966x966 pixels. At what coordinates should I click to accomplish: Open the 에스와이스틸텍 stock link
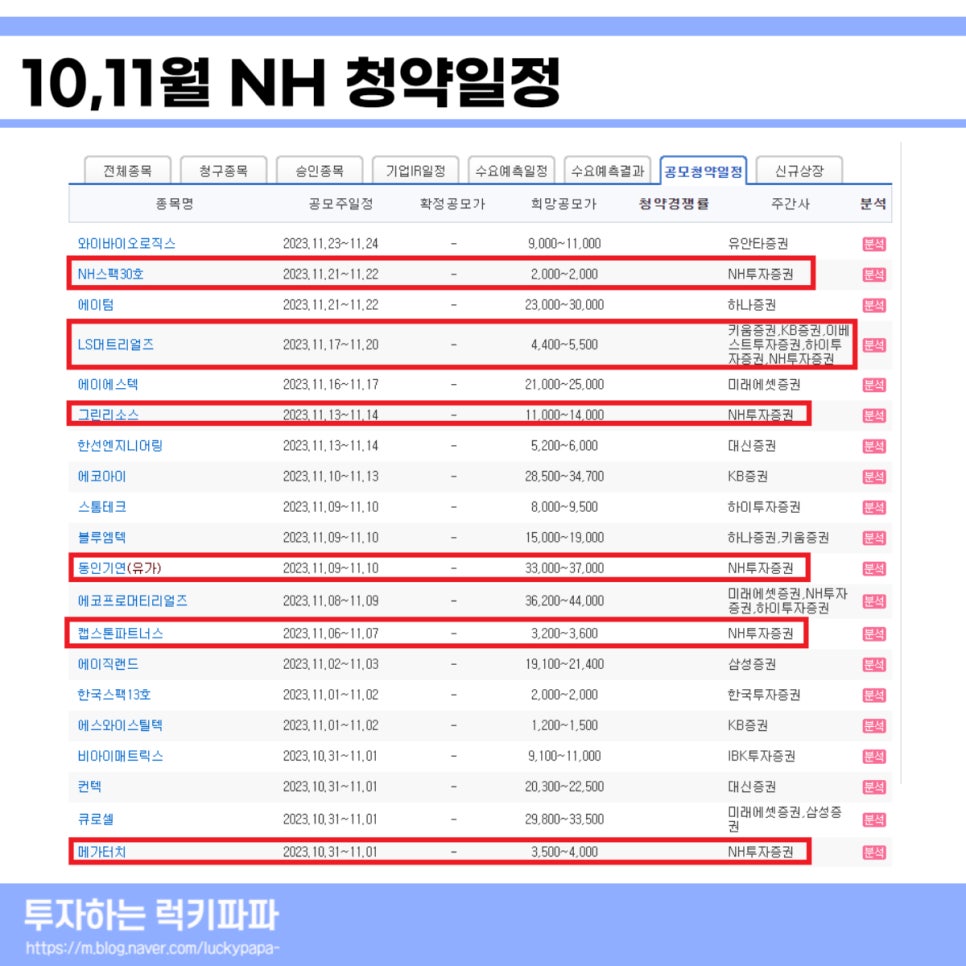(120, 725)
